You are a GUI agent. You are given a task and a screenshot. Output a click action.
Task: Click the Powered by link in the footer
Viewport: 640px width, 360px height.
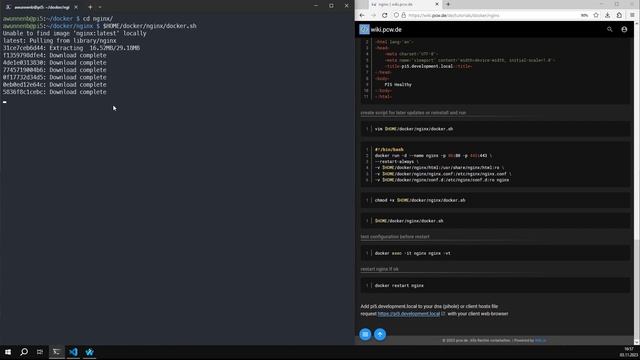(540, 340)
